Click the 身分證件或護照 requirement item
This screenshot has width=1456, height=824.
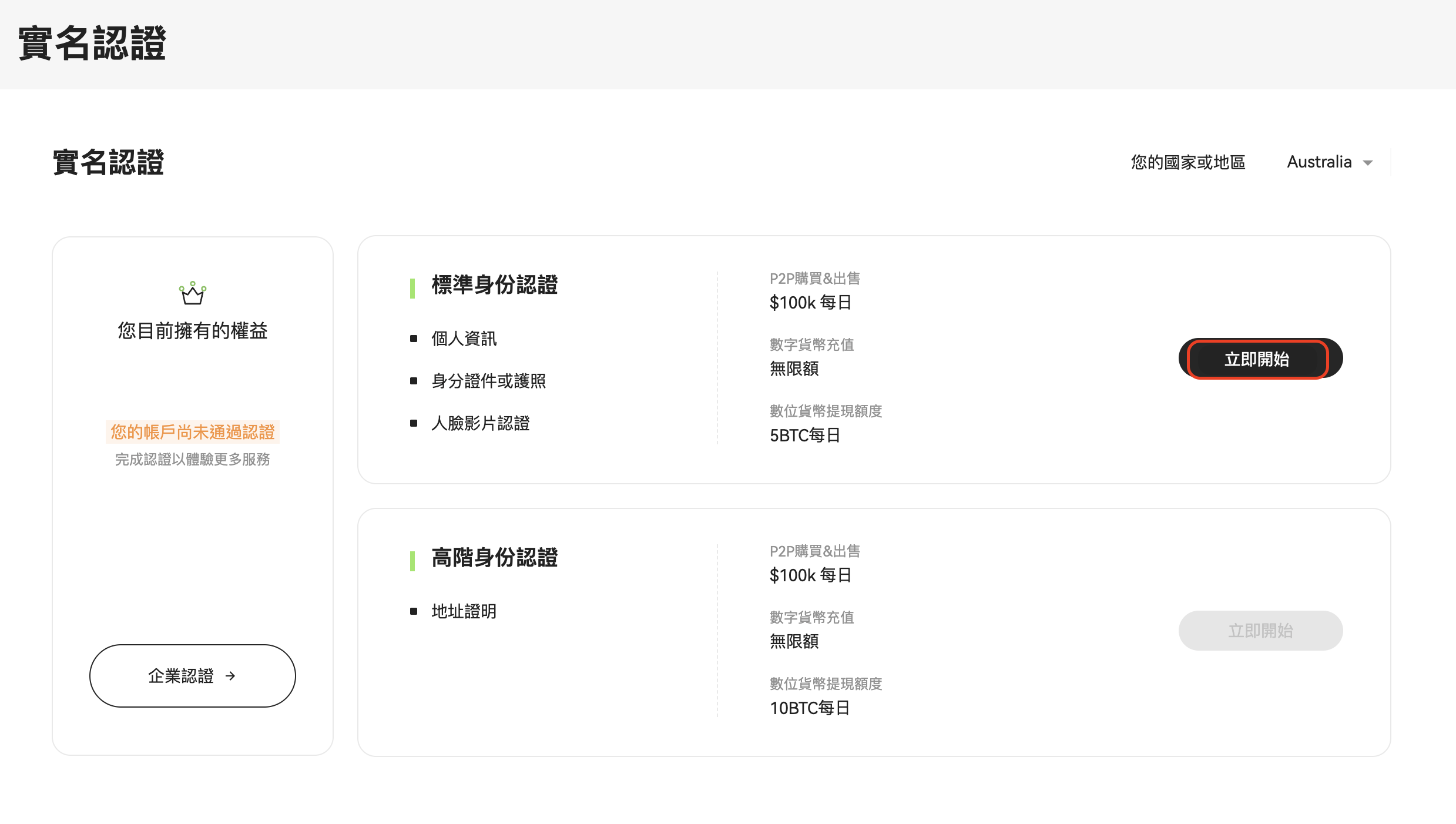[x=488, y=381]
